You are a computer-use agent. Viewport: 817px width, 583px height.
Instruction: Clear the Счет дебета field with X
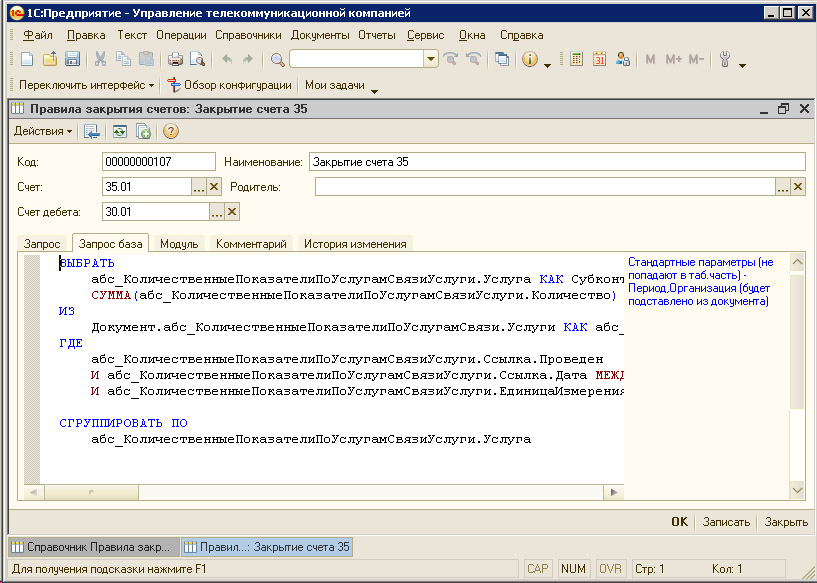[x=232, y=212]
